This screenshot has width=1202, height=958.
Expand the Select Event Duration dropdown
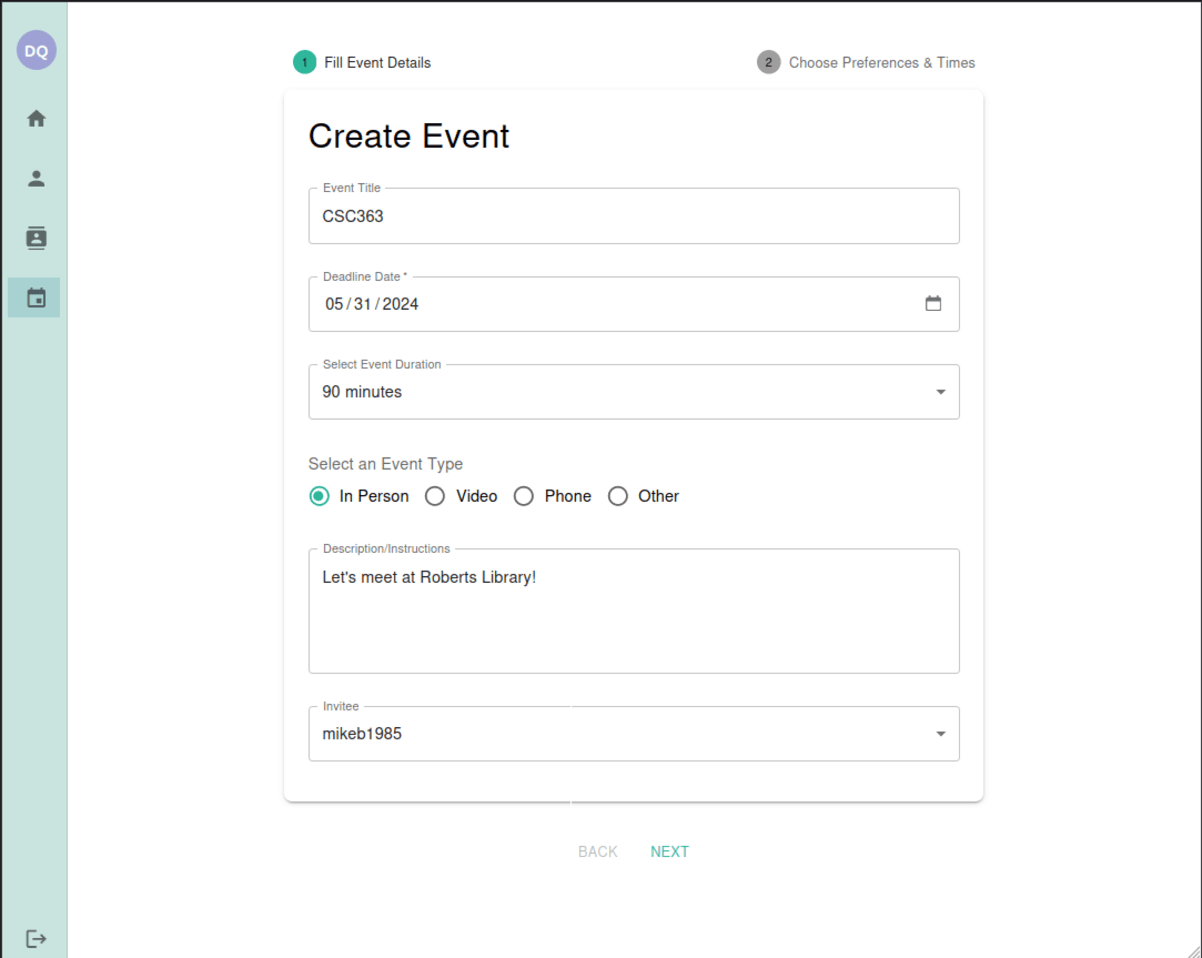(634, 392)
